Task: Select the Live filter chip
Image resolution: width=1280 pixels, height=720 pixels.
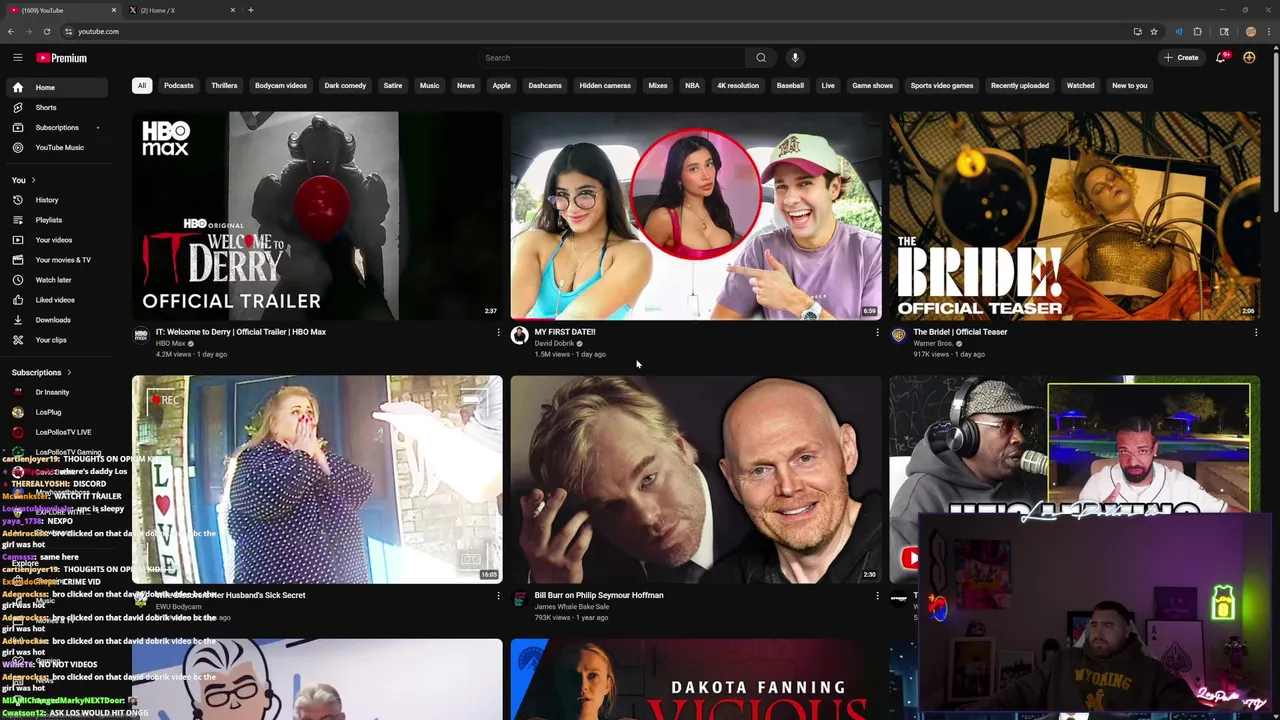Action: 828,85
